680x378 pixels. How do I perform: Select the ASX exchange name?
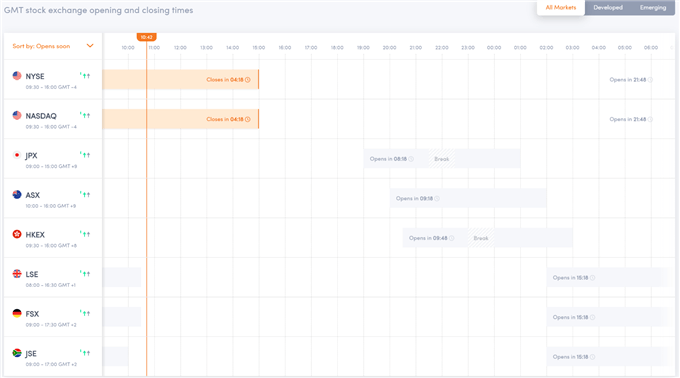pos(33,195)
